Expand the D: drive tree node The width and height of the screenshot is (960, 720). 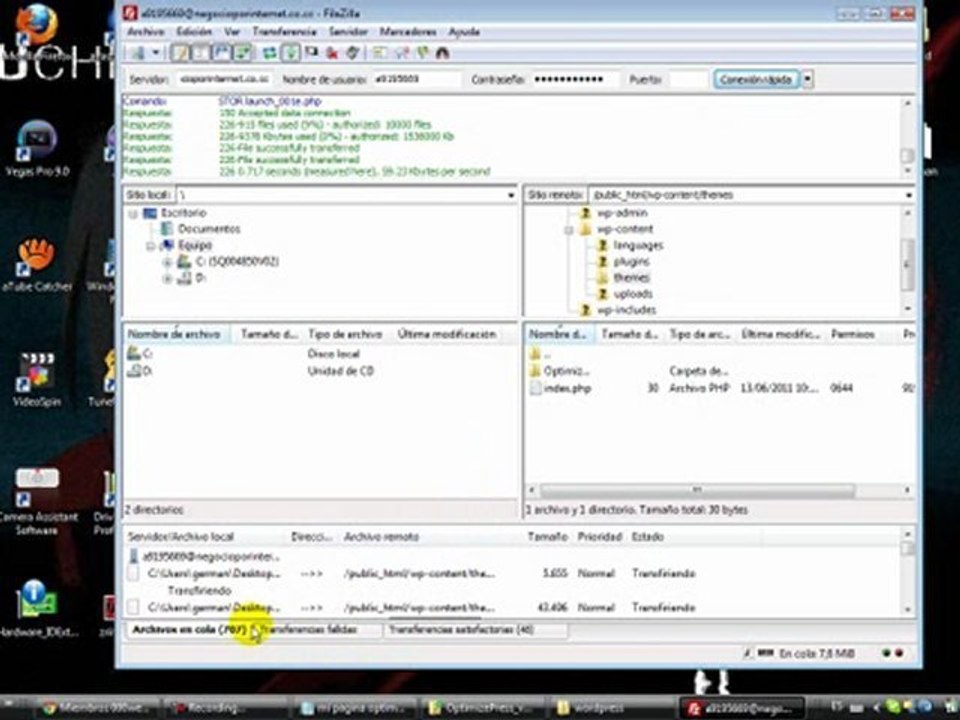click(x=167, y=279)
